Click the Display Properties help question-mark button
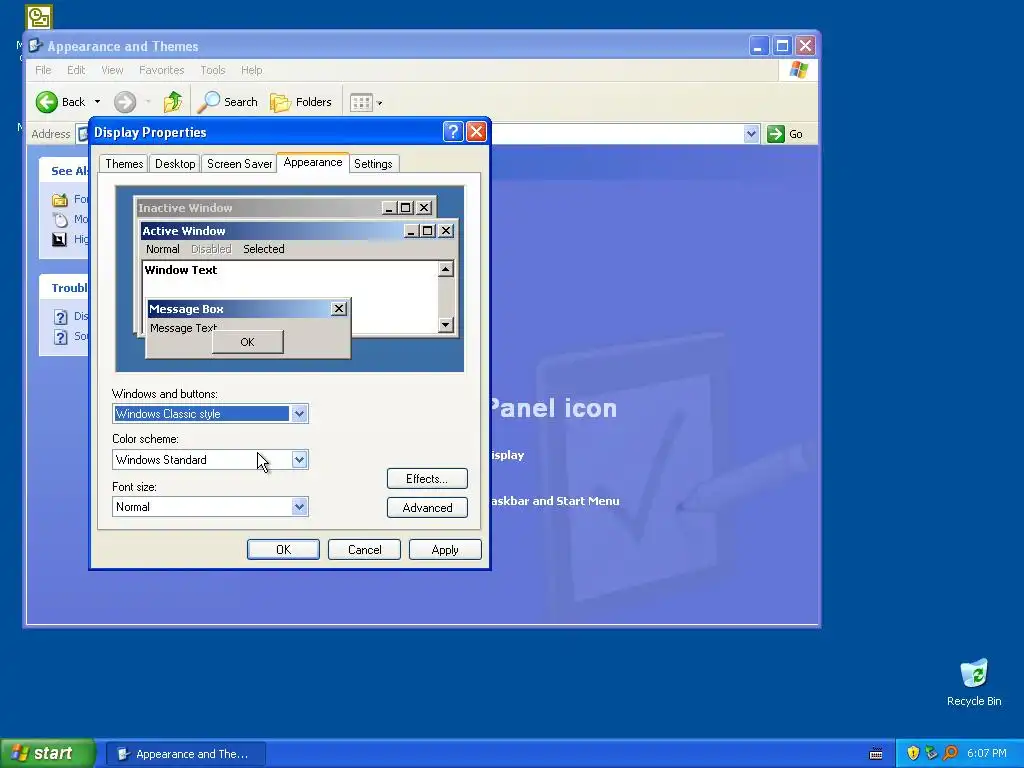This screenshot has width=1024, height=768. [453, 132]
